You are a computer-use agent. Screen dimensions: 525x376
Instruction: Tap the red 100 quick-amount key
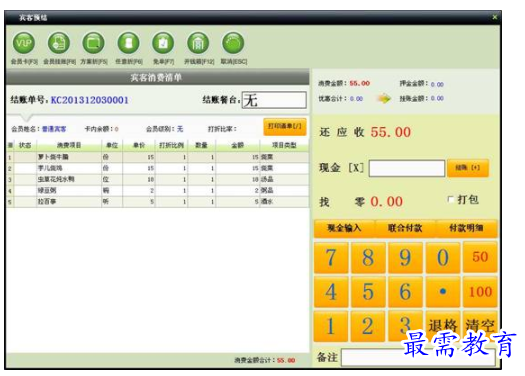pyautogui.click(x=480, y=292)
